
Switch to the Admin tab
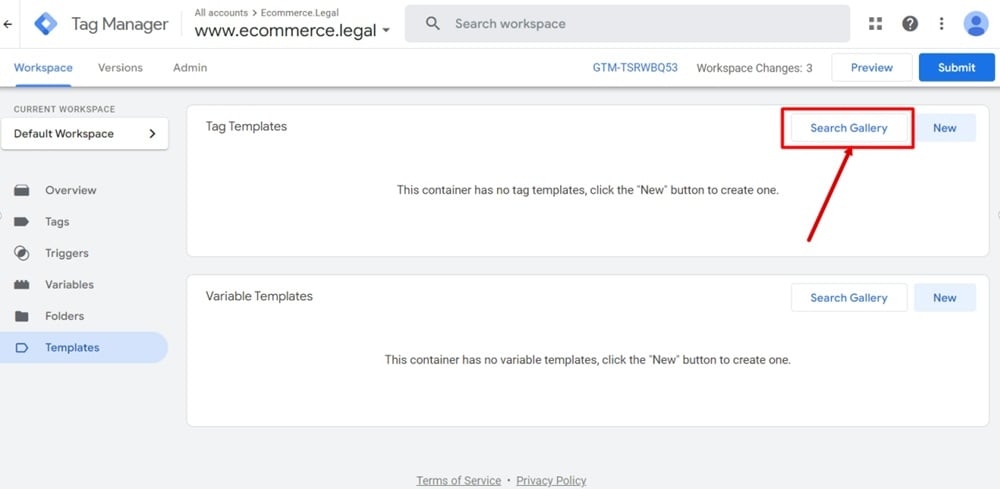[190, 68]
